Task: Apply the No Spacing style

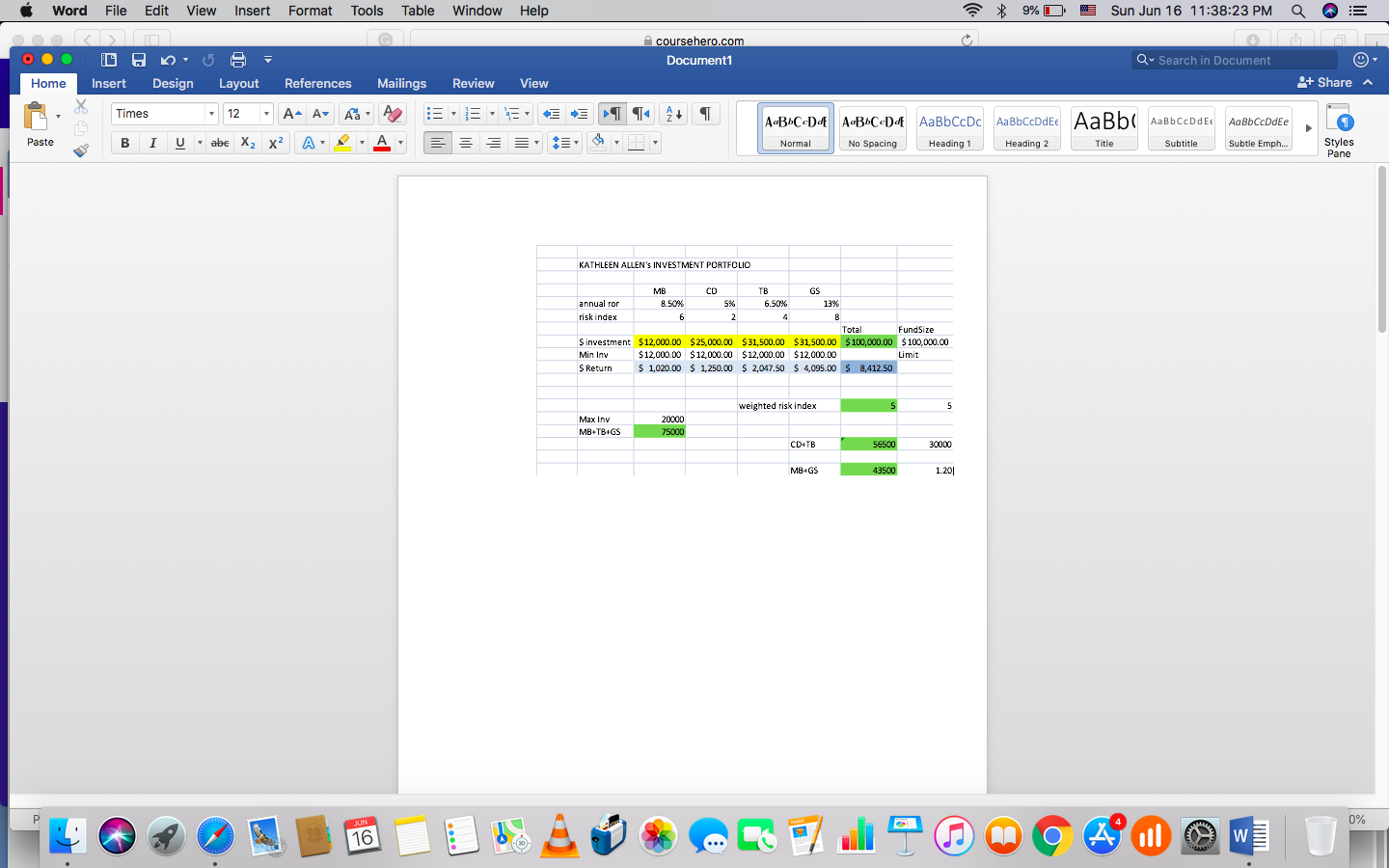Action: click(873, 128)
